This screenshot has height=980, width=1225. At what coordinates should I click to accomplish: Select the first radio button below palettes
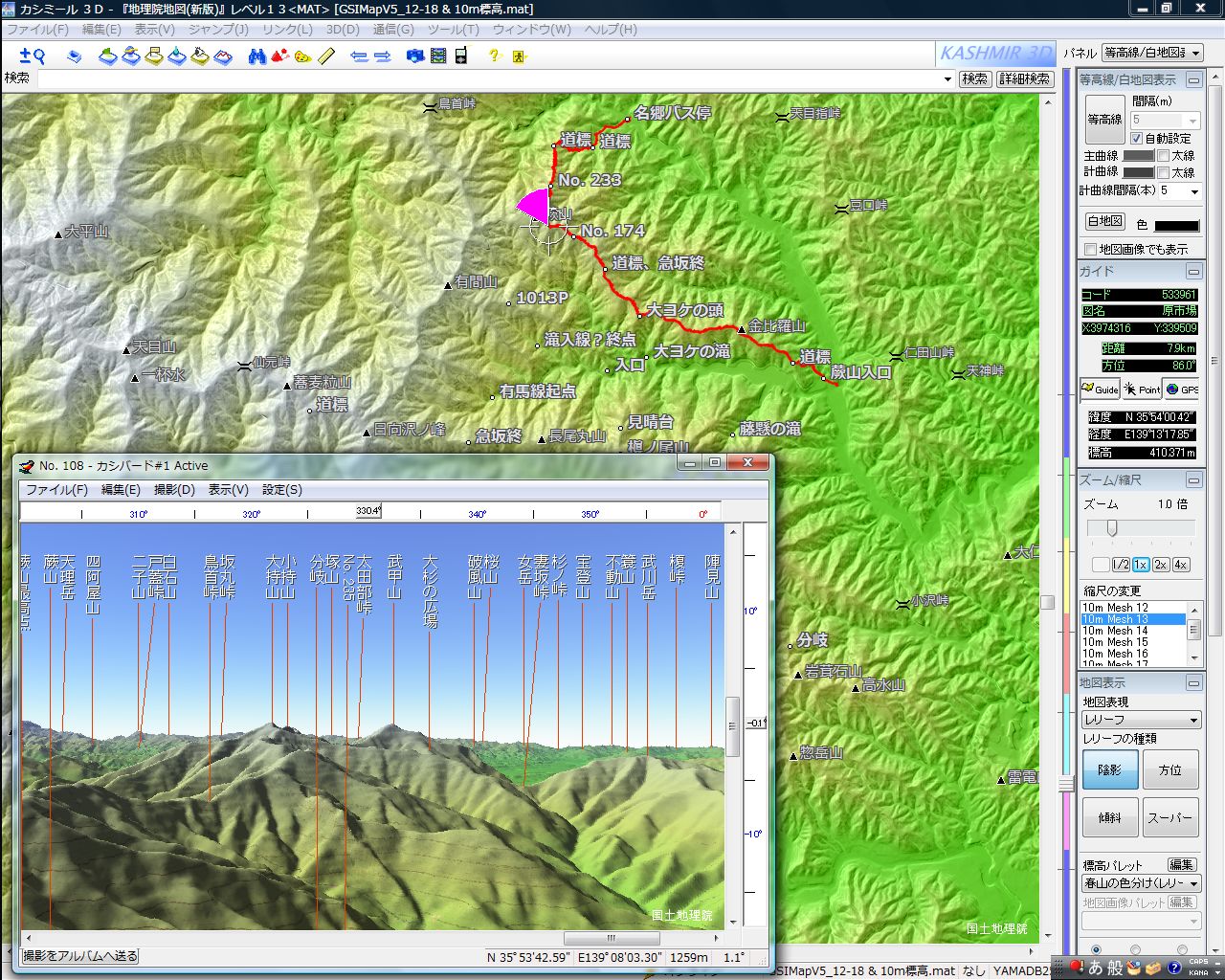click(1096, 949)
